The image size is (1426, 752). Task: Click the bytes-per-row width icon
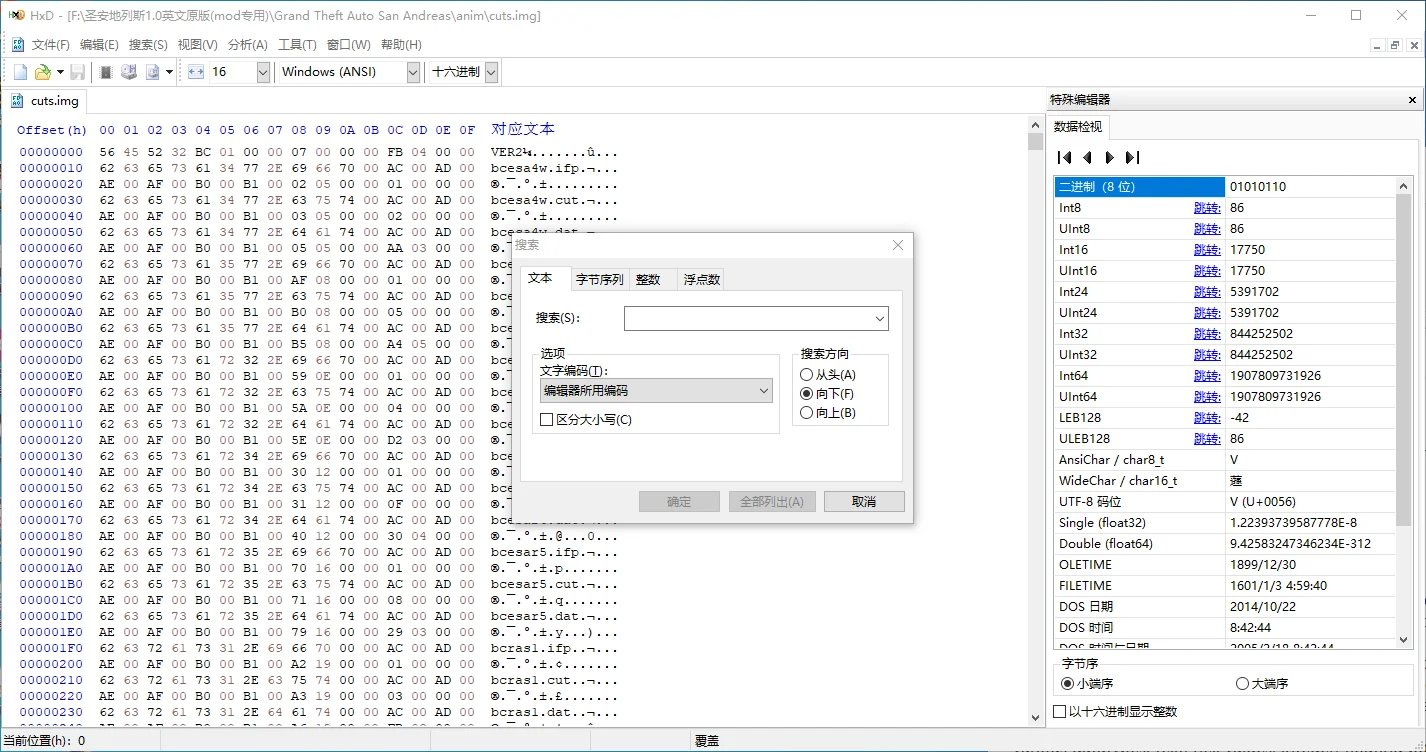click(x=196, y=72)
